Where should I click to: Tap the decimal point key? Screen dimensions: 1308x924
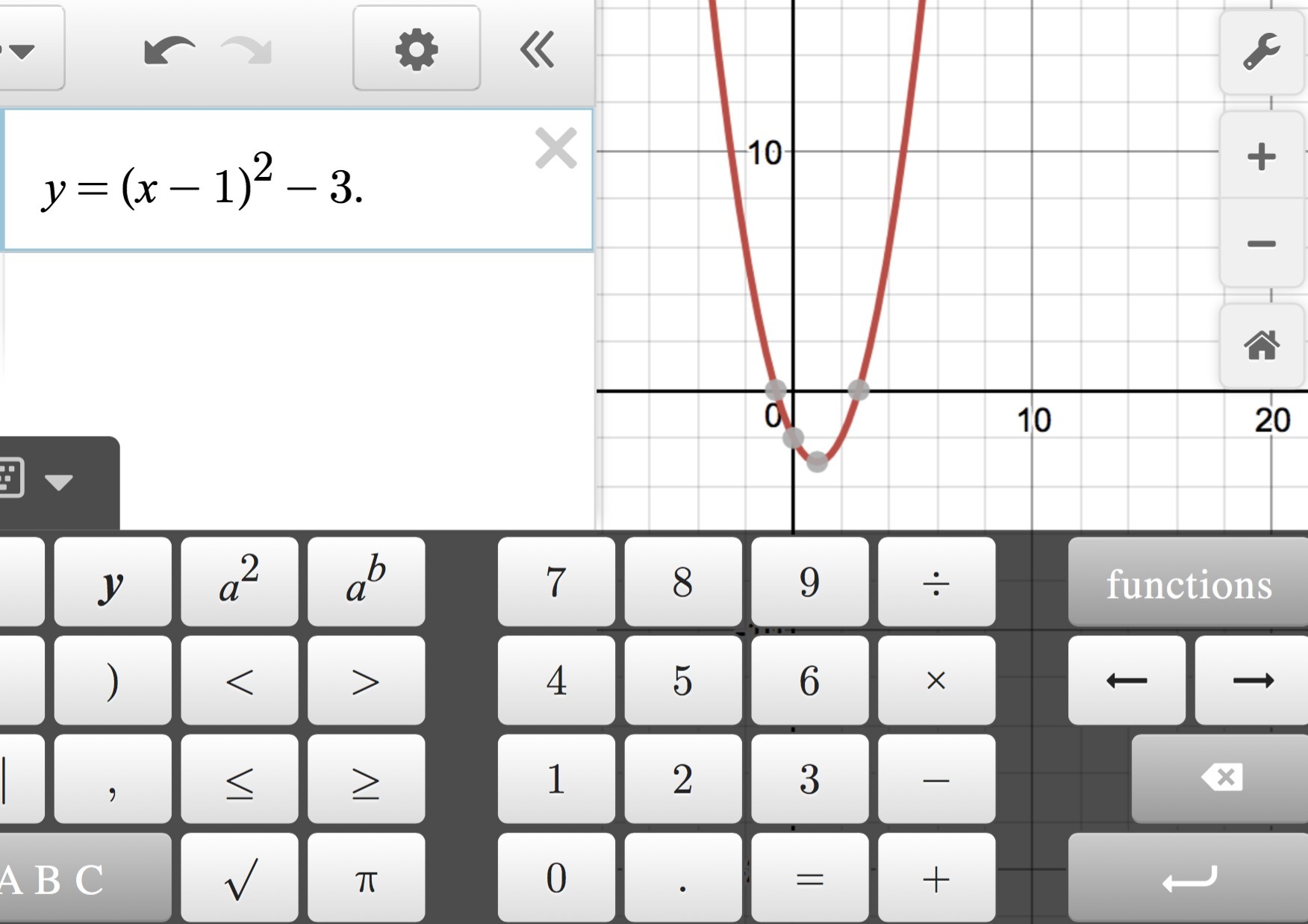tap(683, 878)
